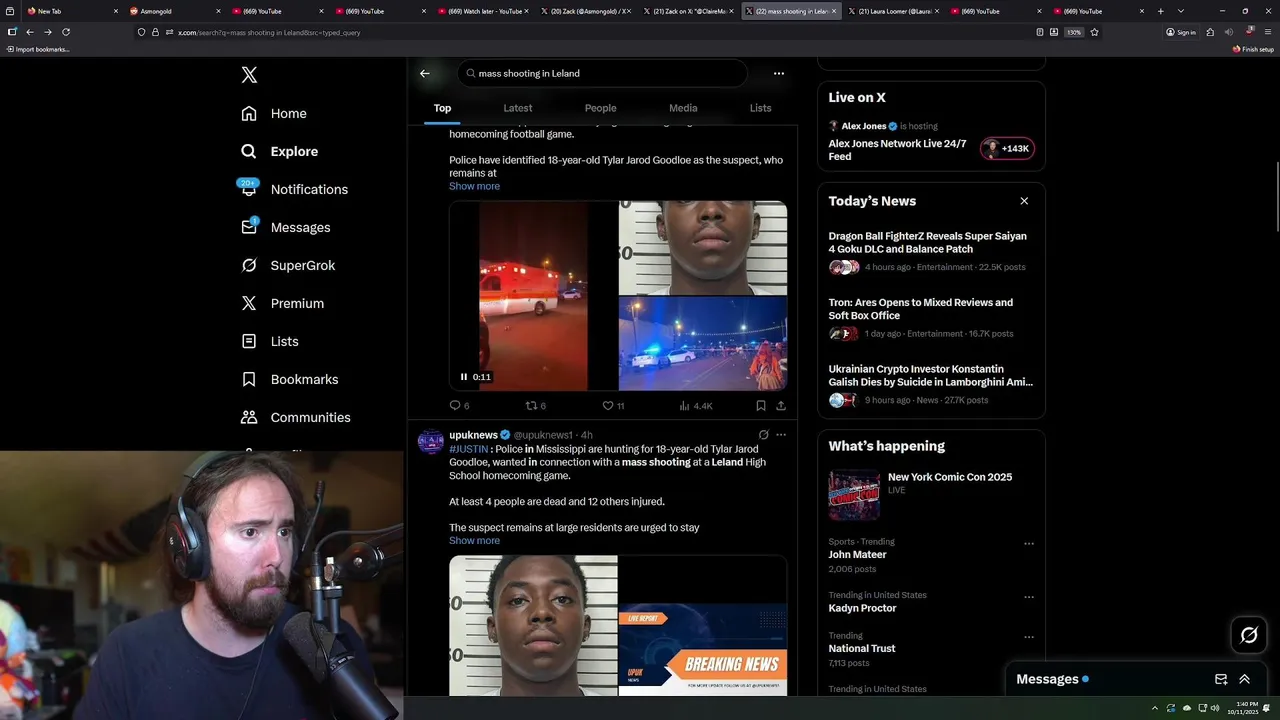Like the first post with 11 likes

613,406
